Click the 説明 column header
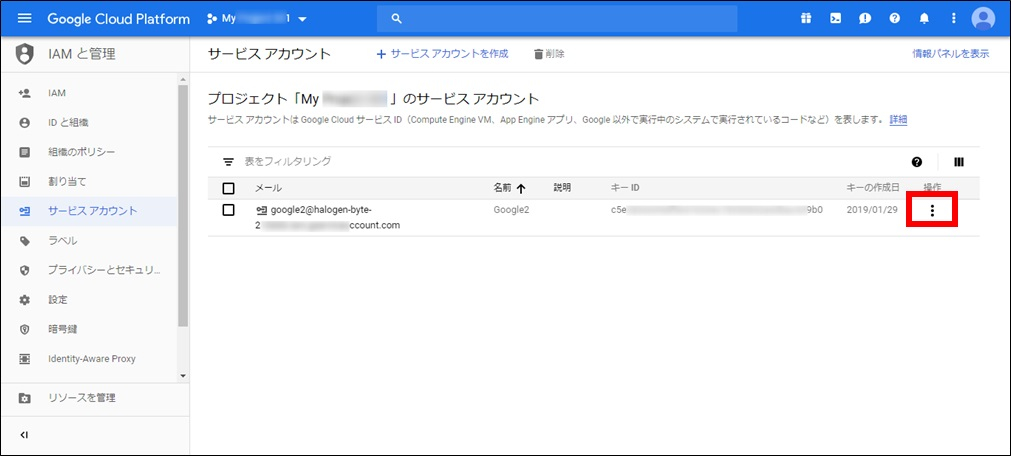 pyautogui.click(x=562, y=188)
